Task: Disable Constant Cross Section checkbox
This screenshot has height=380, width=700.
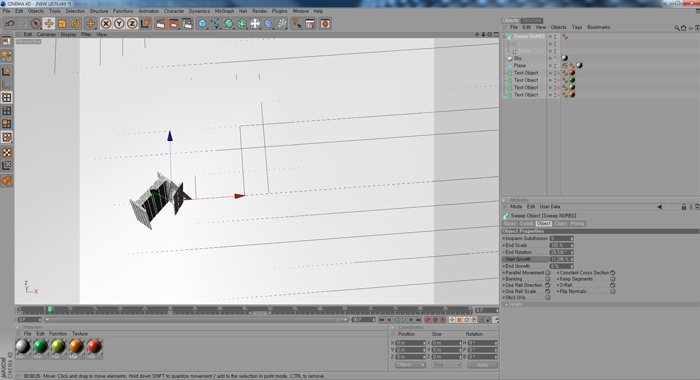Action: click(x=613, y=273)
